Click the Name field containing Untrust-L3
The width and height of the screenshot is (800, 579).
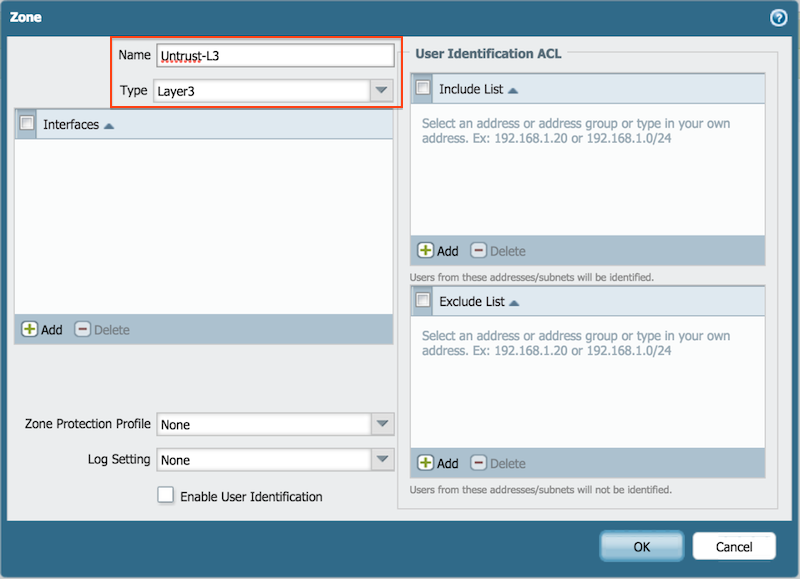(275, 55)
